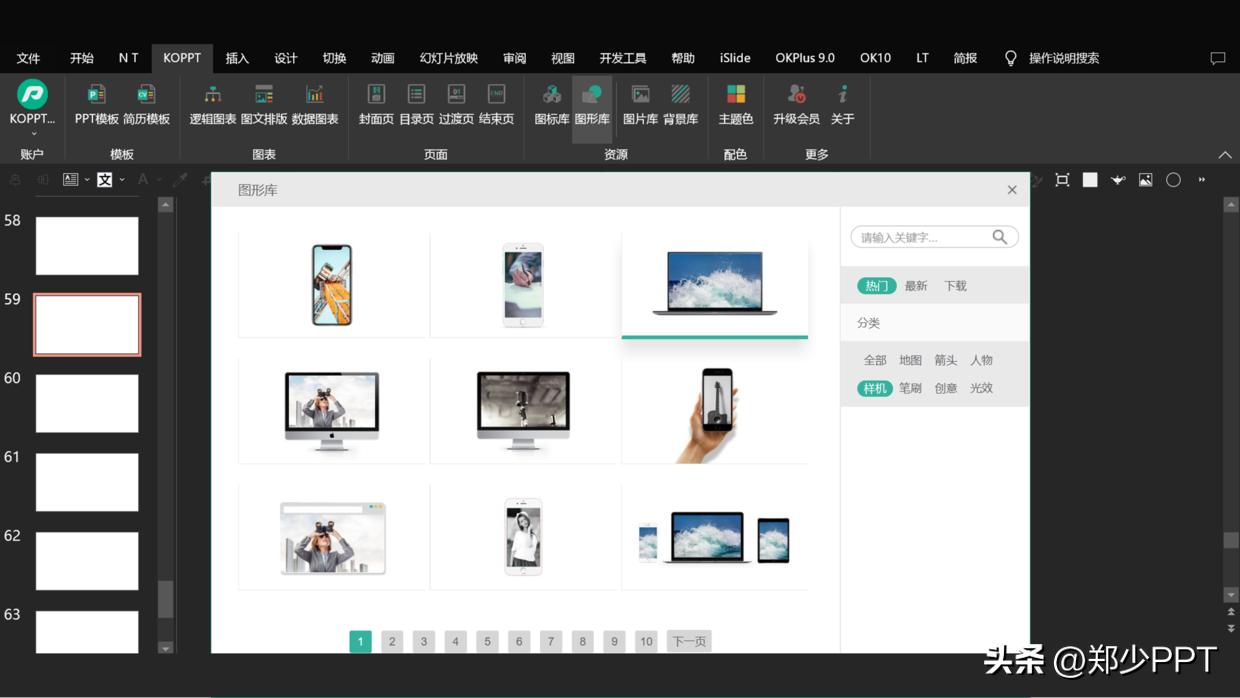1240x698 pixels.
Task: Open the 逻辑图表 logic chart tool
Action: (213, 105)
